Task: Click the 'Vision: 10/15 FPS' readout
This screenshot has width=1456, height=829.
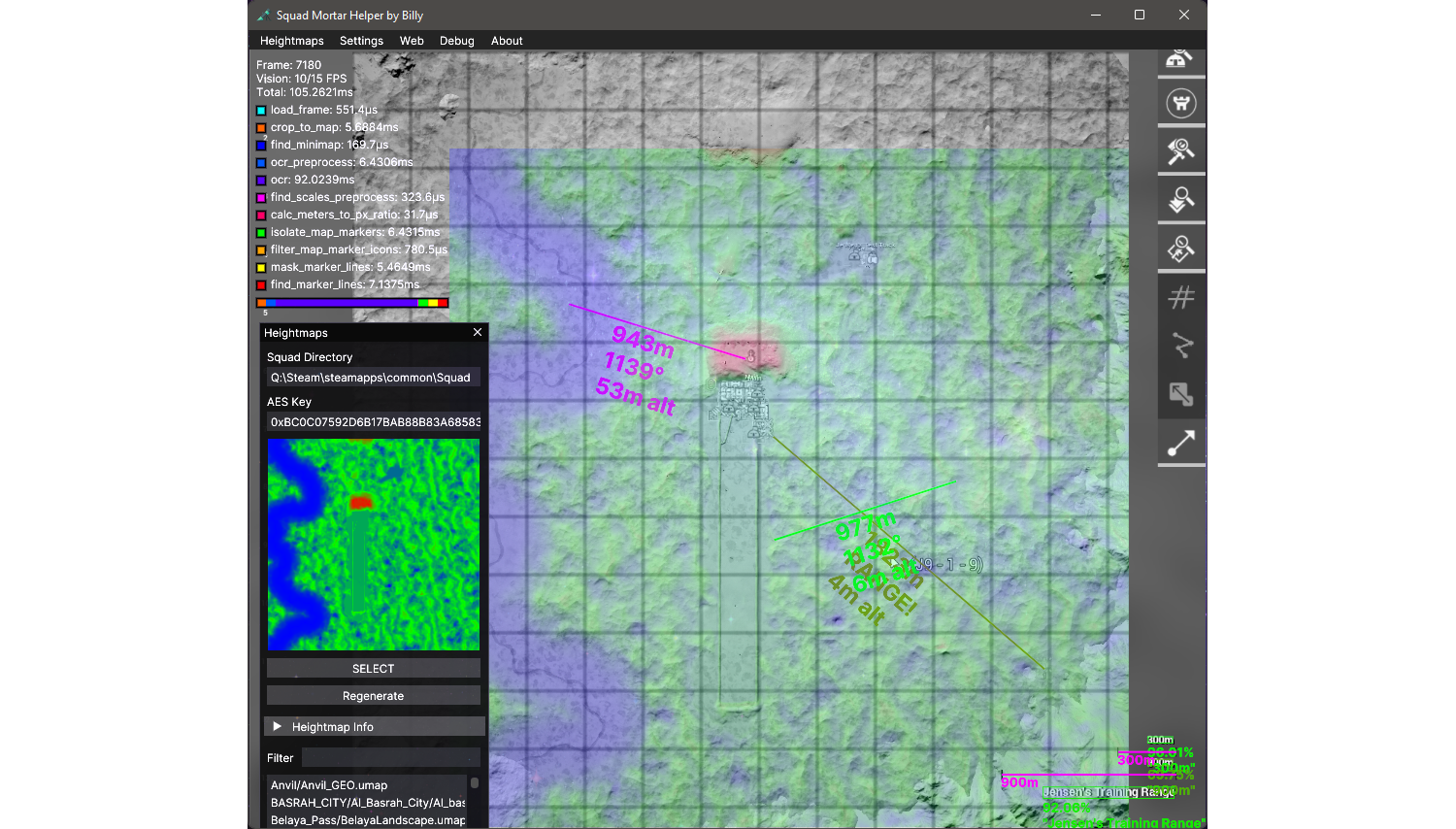Action: pos(301,79)
